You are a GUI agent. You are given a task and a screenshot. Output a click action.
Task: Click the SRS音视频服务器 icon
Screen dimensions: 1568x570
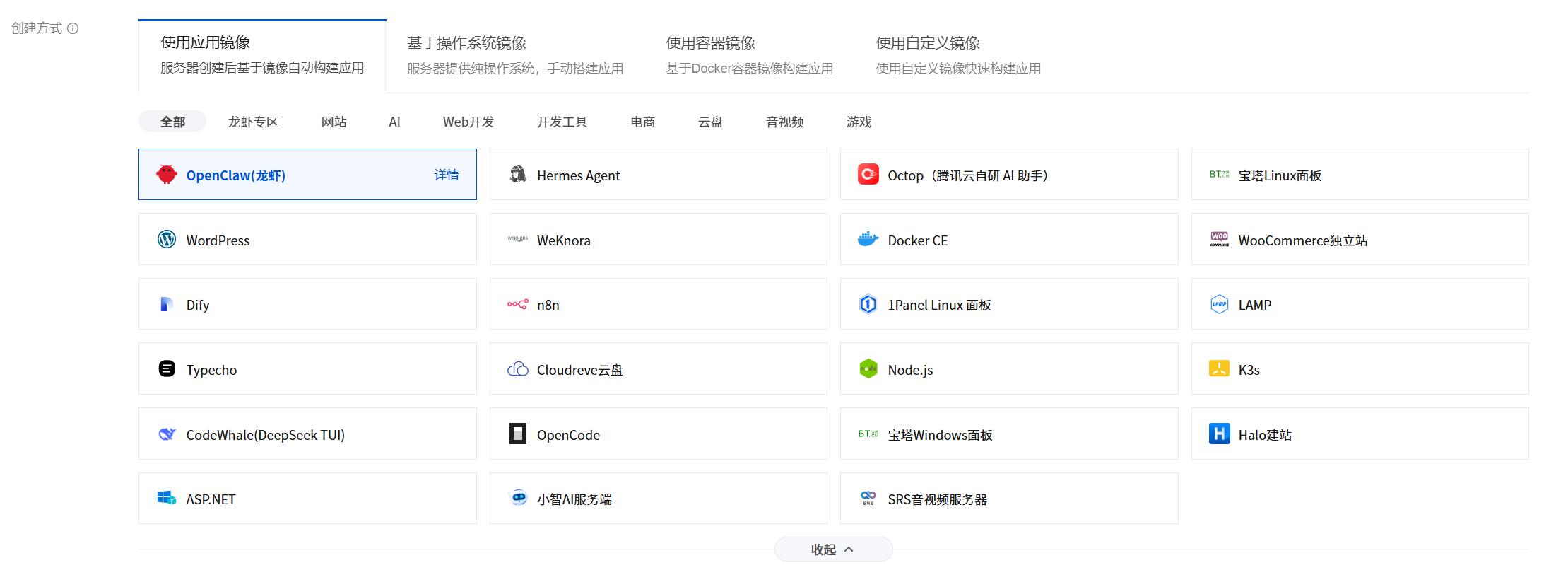[x=868, y=498]
